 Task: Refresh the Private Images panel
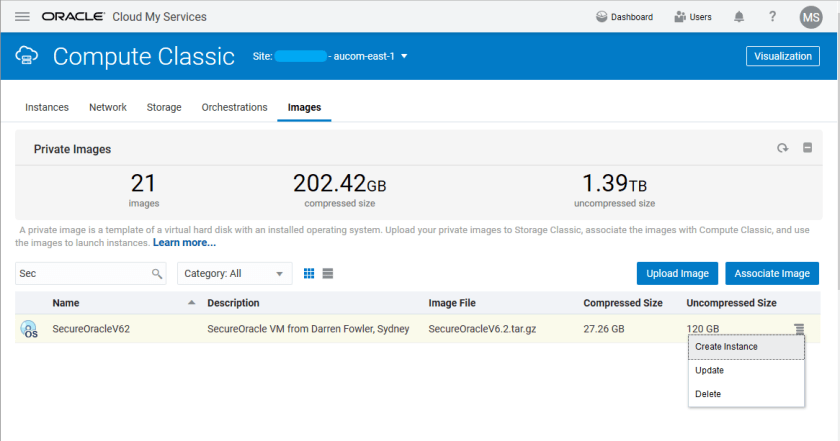click(x=783, y=149)
